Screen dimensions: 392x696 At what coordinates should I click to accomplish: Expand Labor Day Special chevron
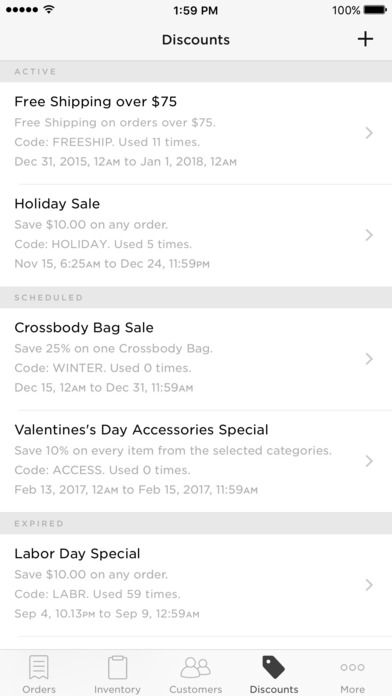(x=369, y=585)
